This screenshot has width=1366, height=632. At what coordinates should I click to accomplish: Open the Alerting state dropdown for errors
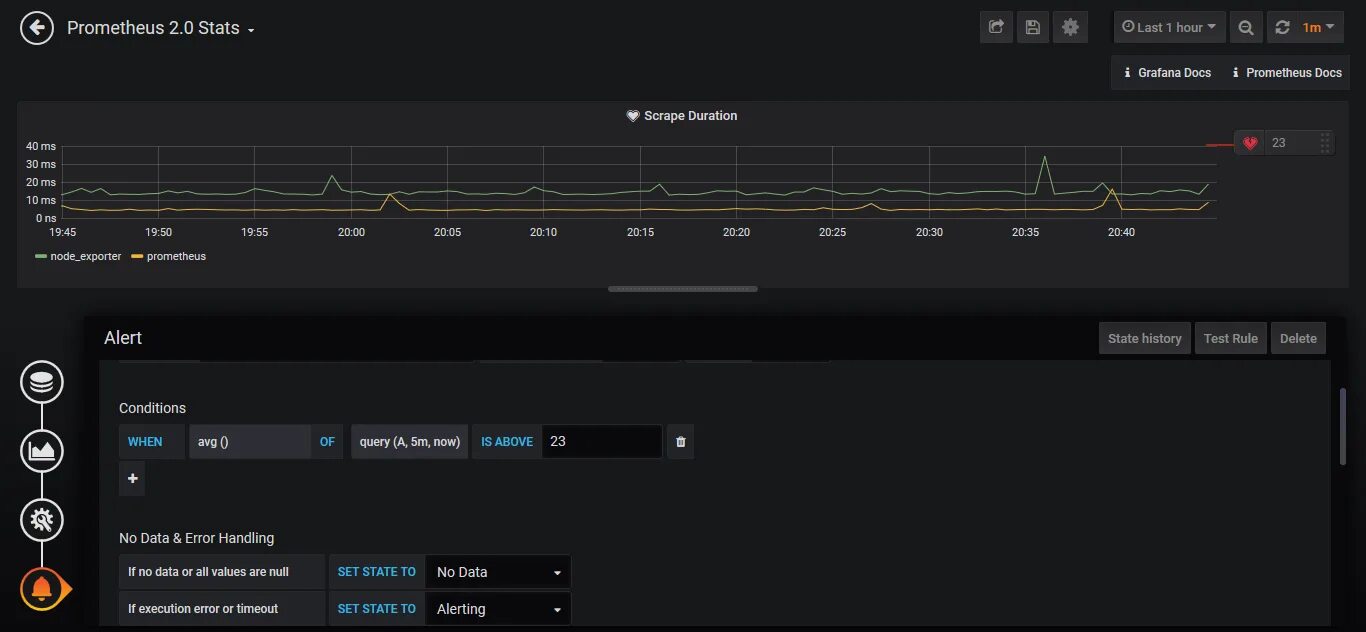point(498,609)
